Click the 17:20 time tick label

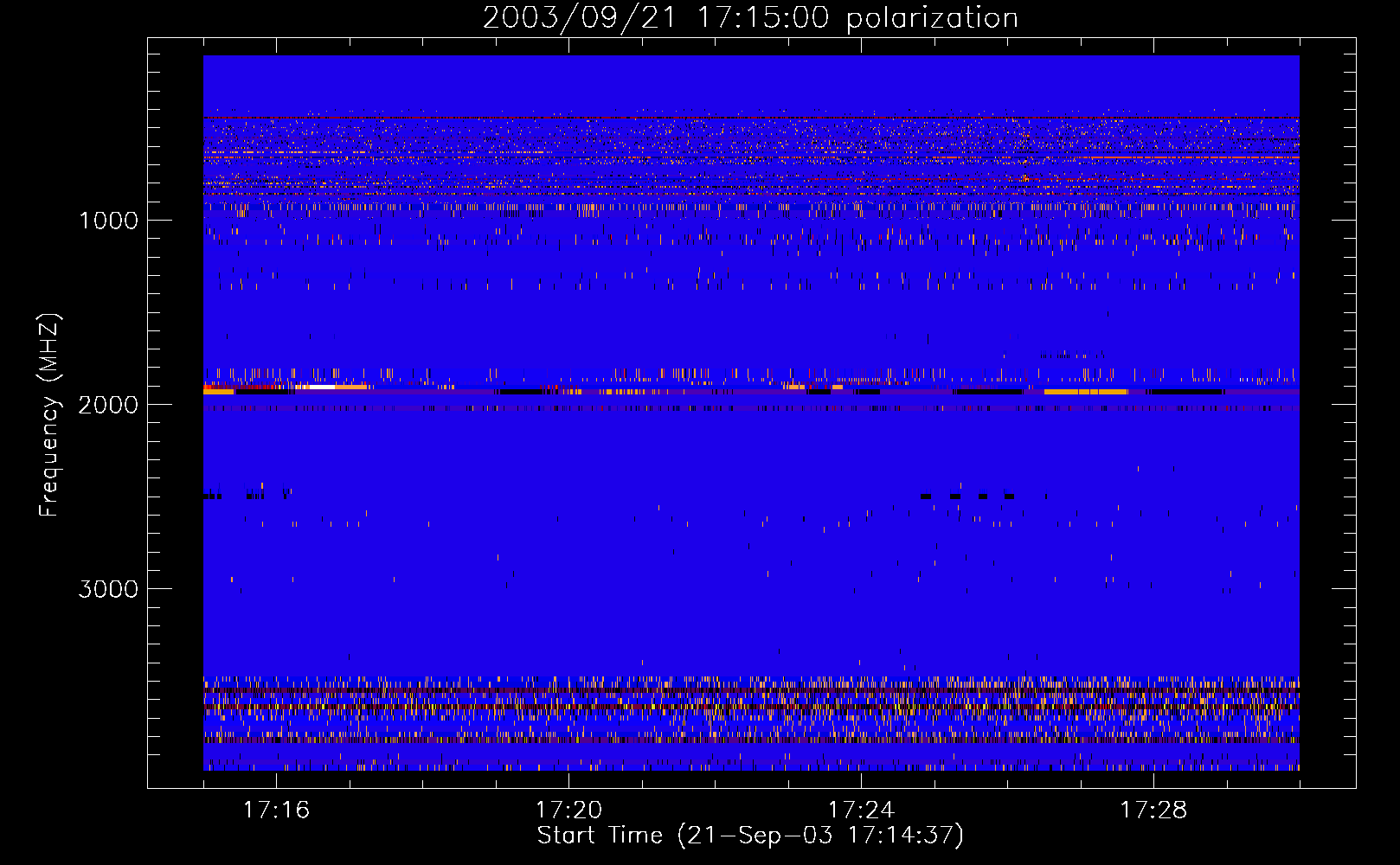pos(568,811)
